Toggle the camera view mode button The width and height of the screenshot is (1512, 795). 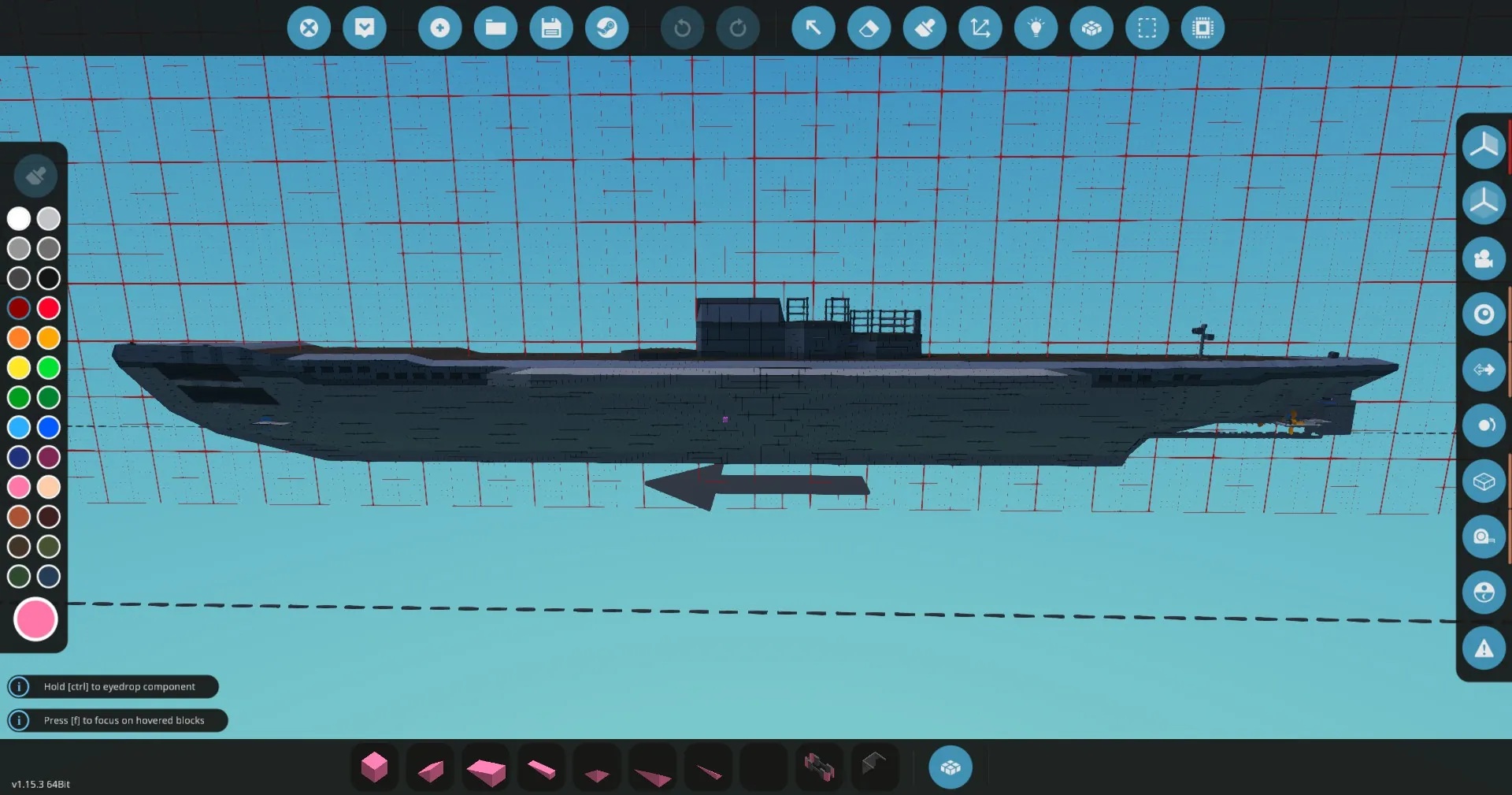tap(1484, 259)
